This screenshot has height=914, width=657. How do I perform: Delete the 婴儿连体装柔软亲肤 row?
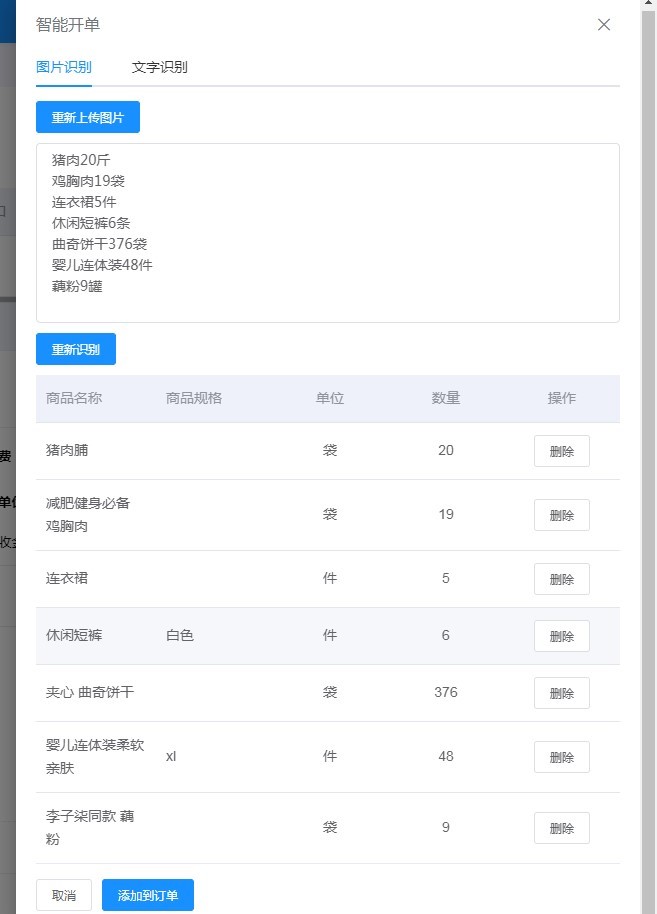[561, 757]
